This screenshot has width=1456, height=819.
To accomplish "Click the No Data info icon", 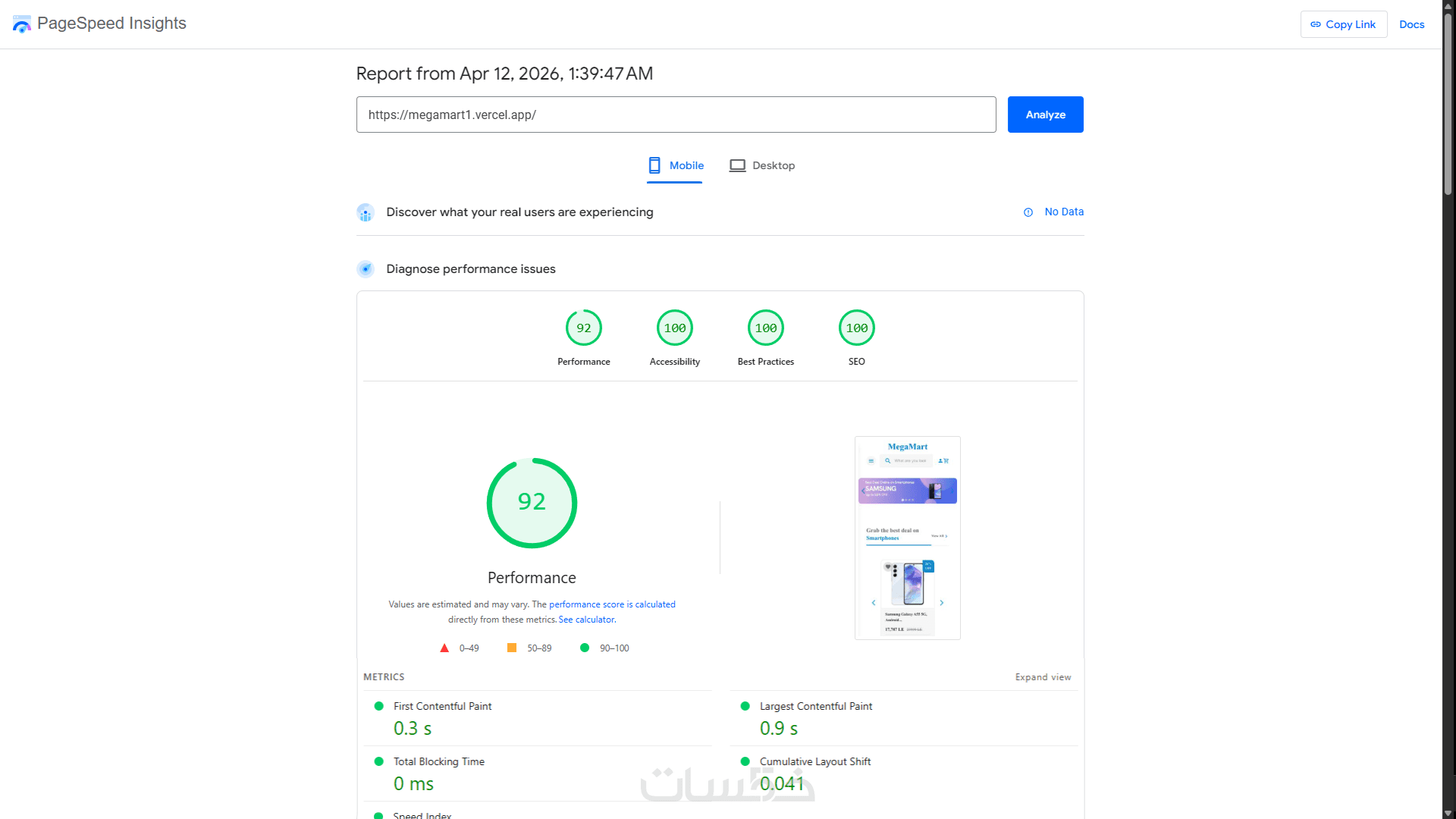I will [1028, 212].
